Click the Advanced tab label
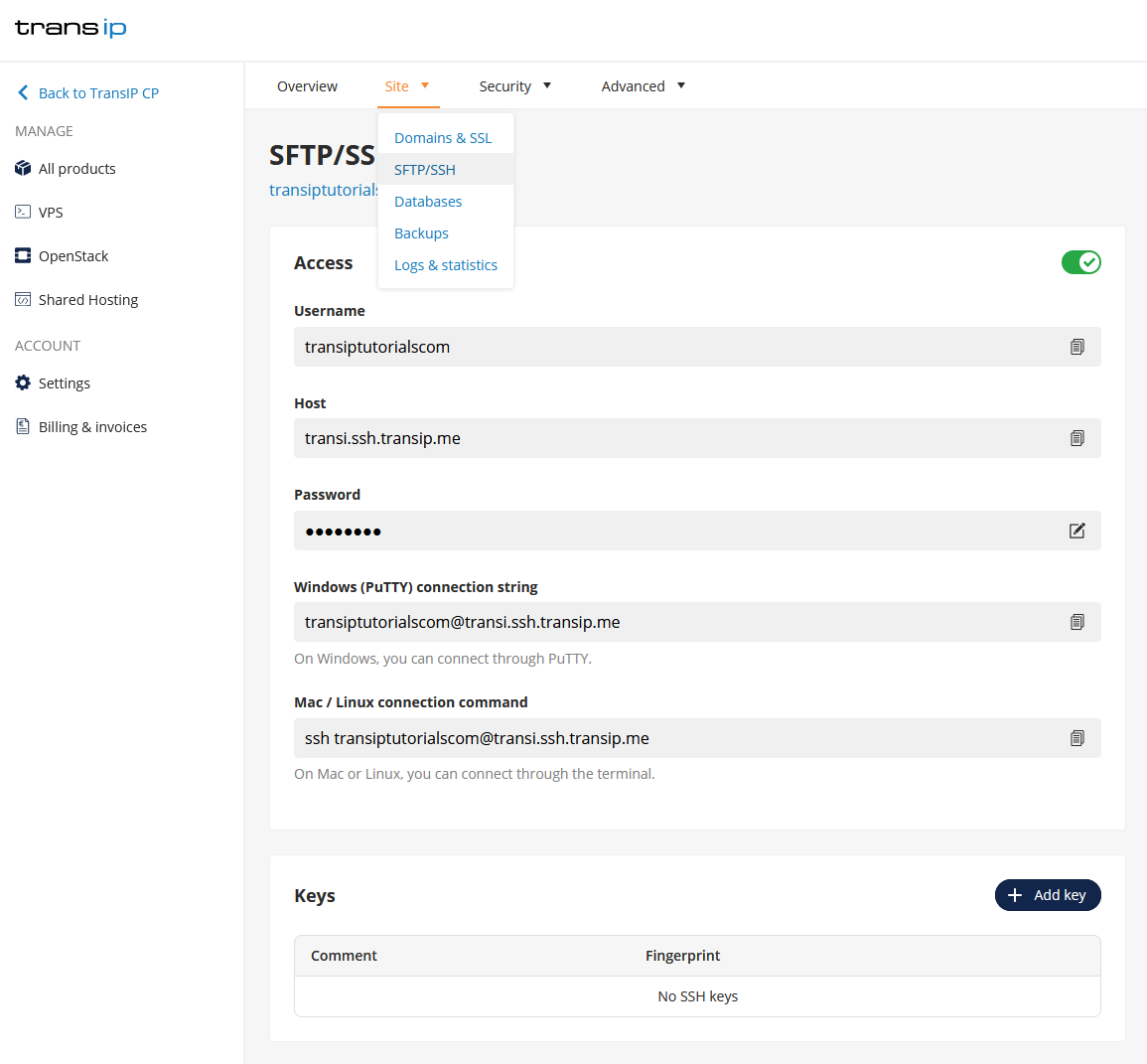This screenshot has width=1147, height=1064. 633,86
